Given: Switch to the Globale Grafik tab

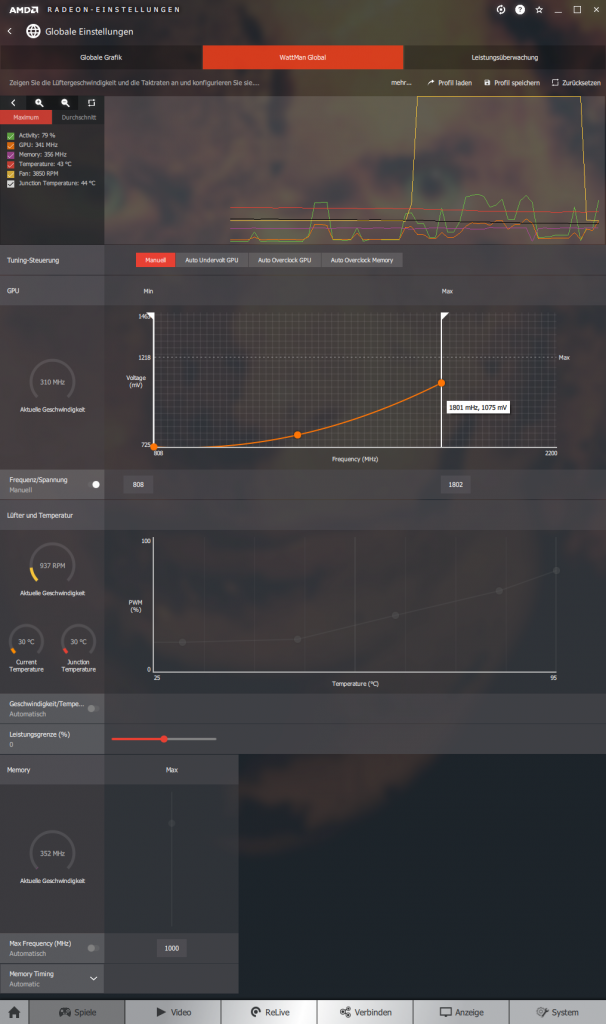Looking at the screenshot, I should pyautogui.click(x=101, y=57).
